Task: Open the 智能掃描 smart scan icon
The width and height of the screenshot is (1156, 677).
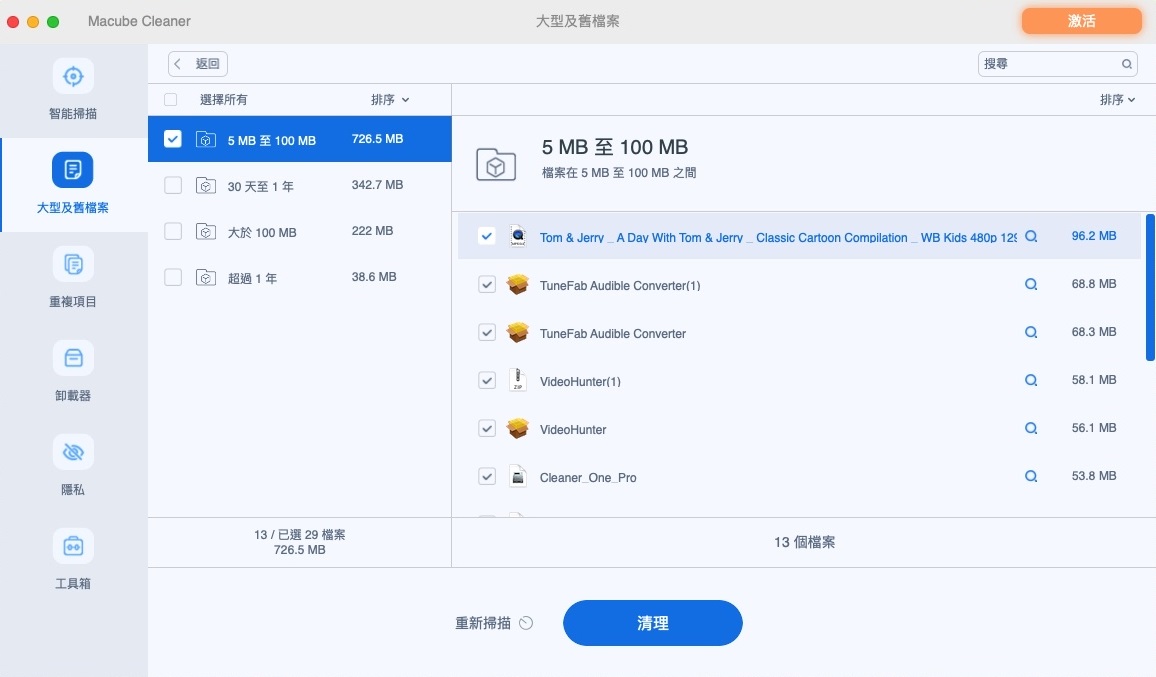Action: (73, 76)
